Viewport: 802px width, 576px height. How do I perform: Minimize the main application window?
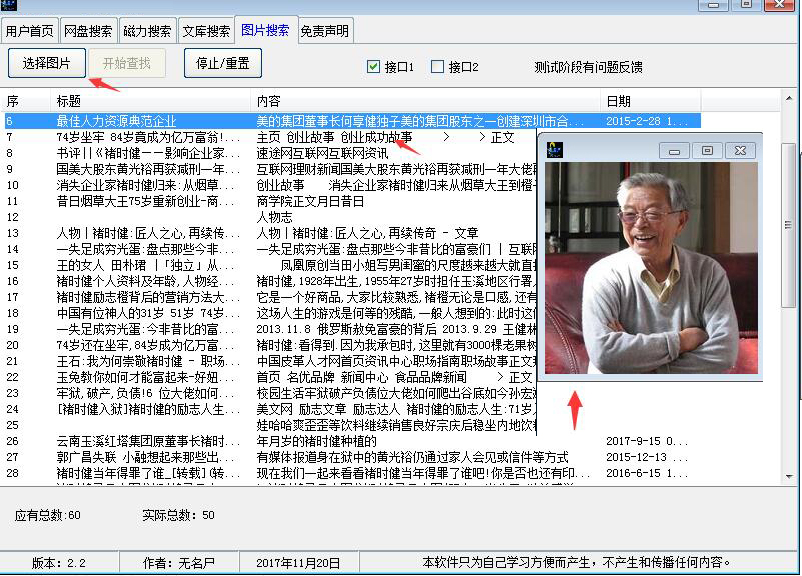(714, 7)
